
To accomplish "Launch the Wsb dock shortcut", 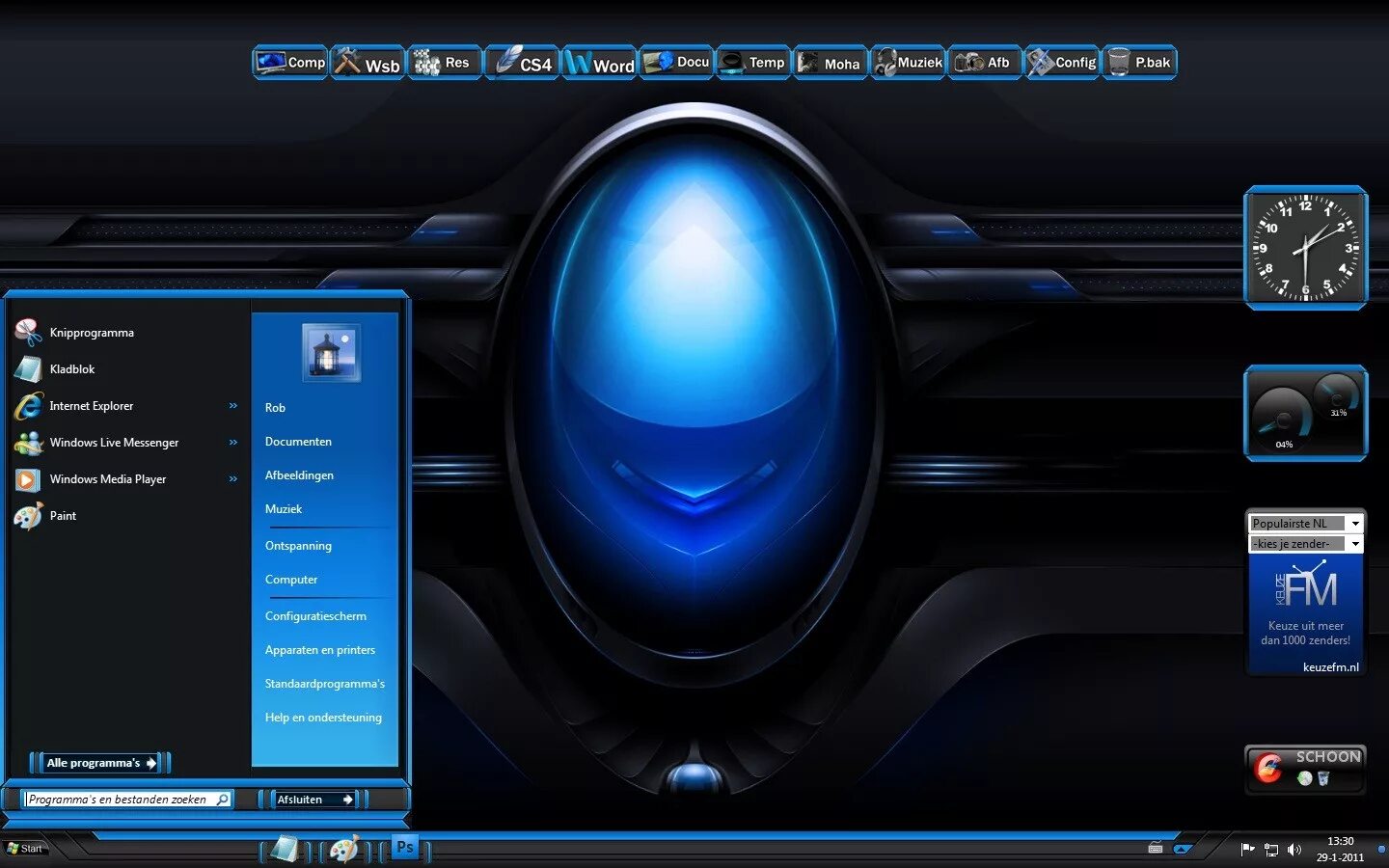I will tap(368, 63).
